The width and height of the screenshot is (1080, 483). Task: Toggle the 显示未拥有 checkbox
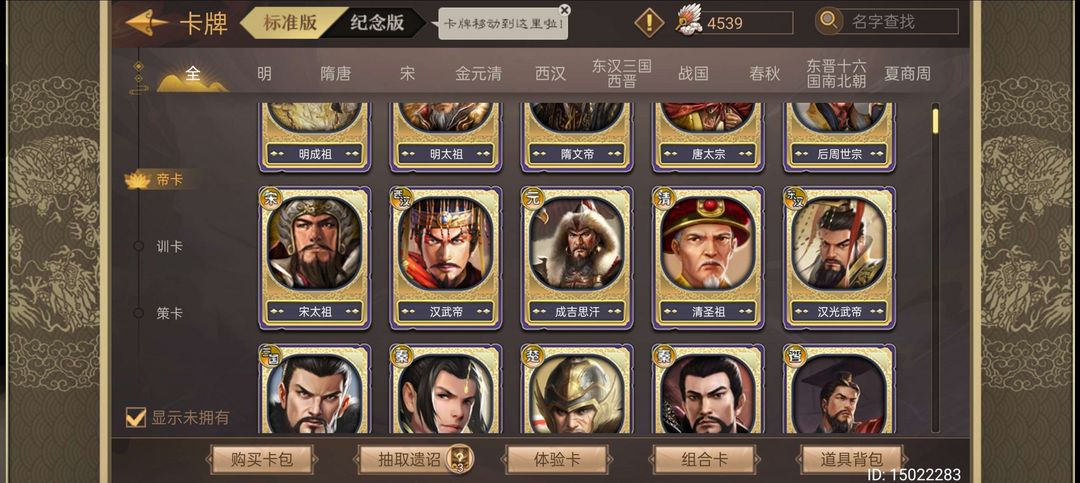(136, 417)
